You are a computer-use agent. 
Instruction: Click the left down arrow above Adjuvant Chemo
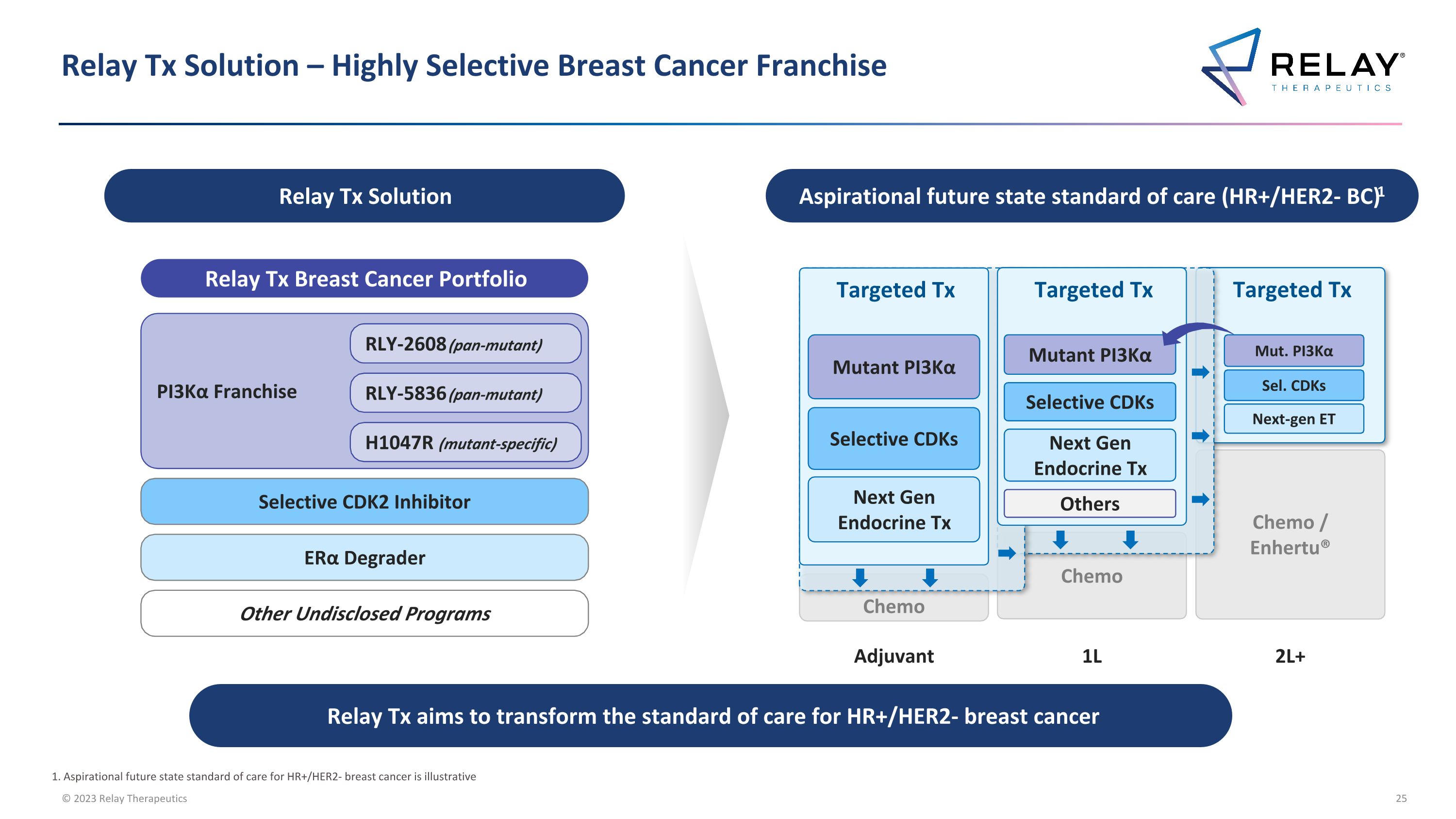(x=860, y=577)
